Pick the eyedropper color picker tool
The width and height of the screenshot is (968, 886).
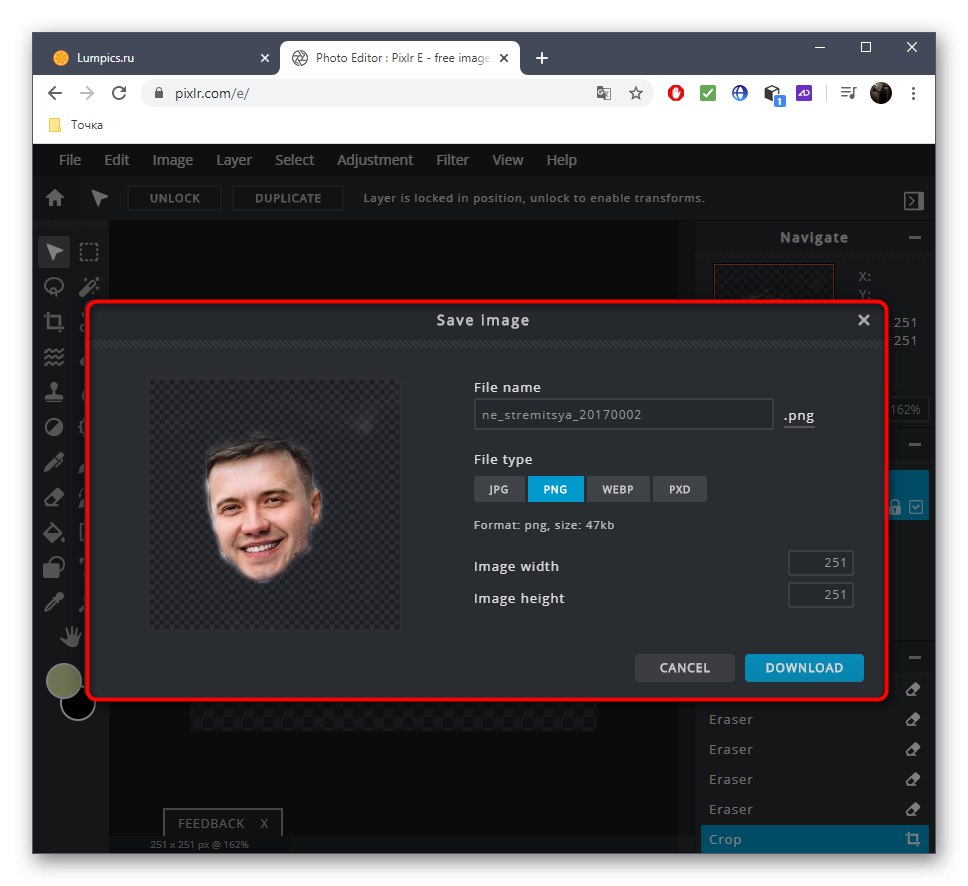54,602
